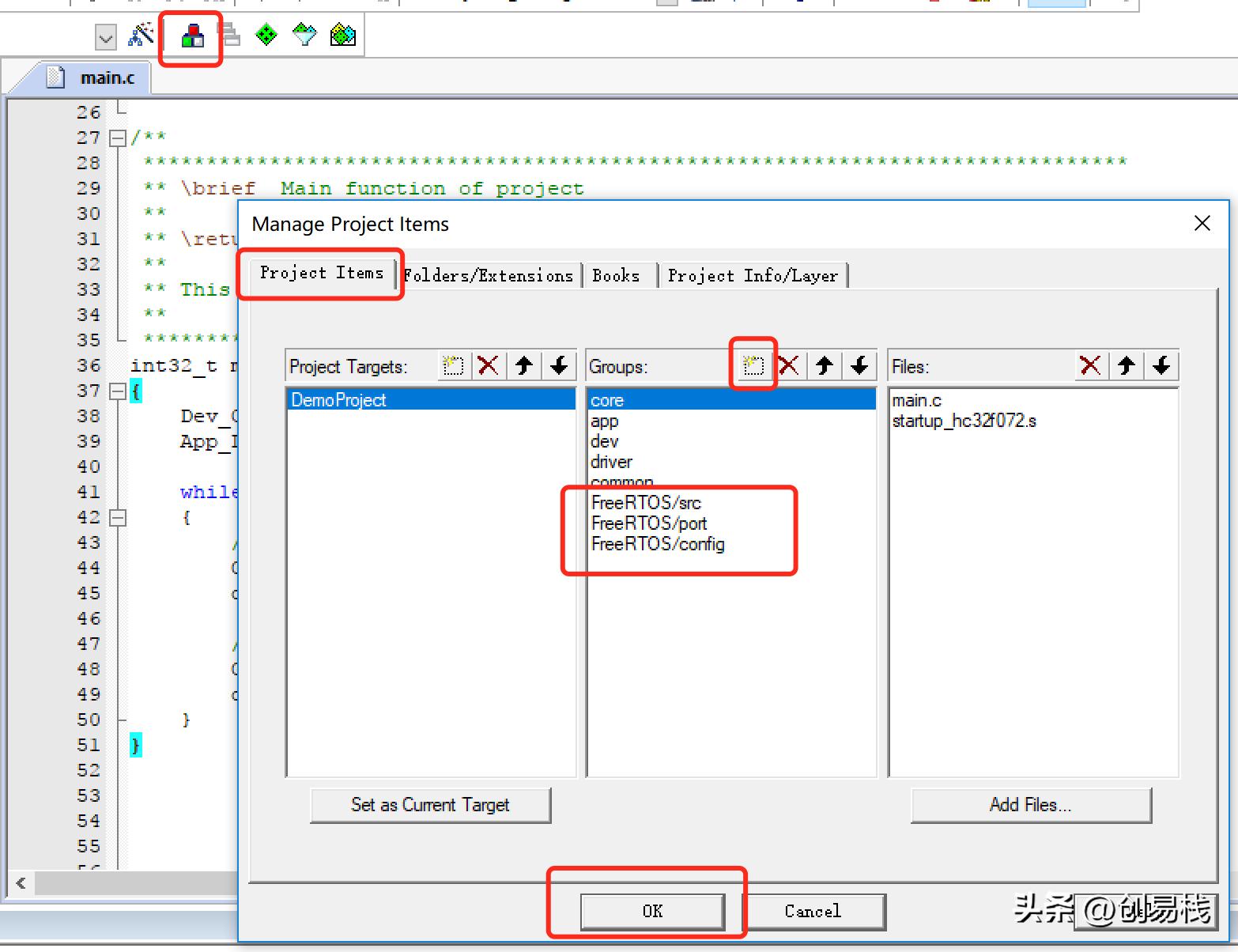Screen dimensions: 1238x952
Task: Select the FreeRTOS/port group entry
Action: pos(650,523)
